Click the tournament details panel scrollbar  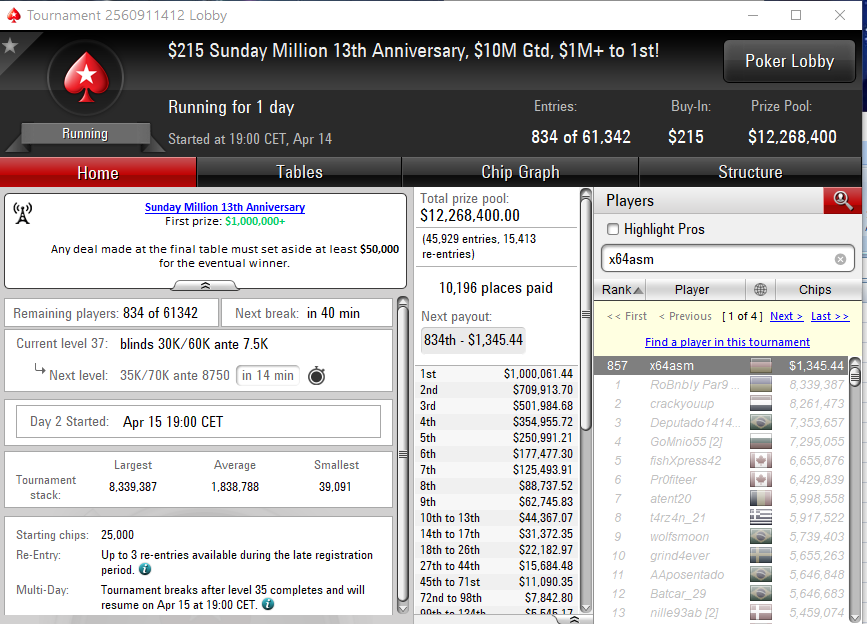[x=403, y=454]
